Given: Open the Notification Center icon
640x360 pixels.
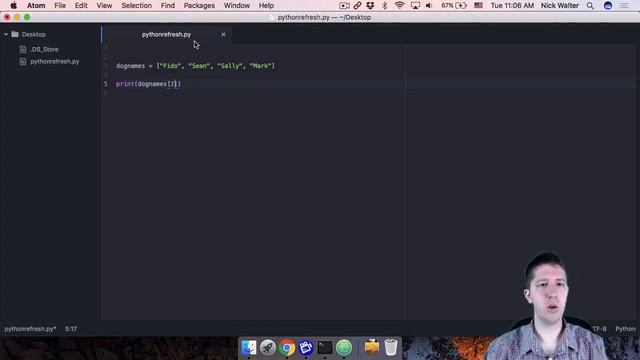Looking at the screenshot, I should point(624,6).
